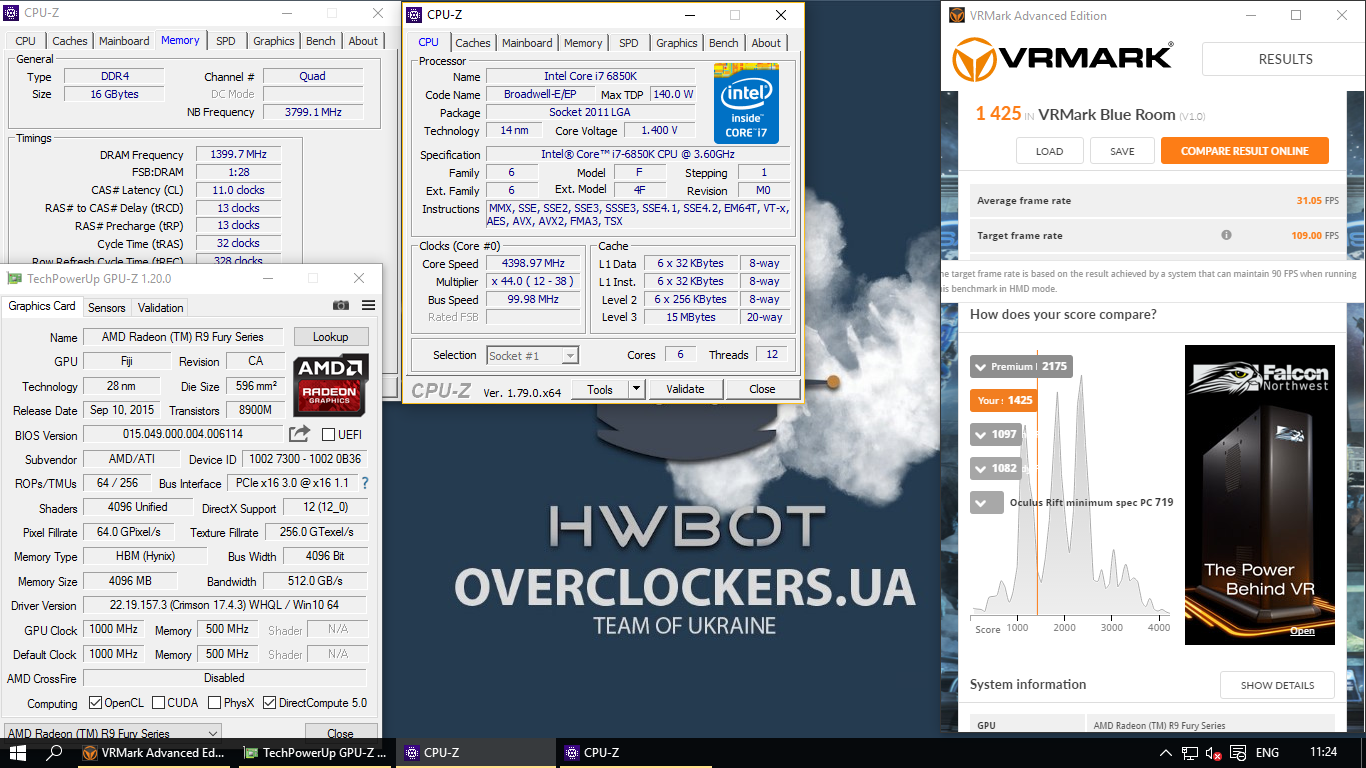Viewport: 1366px width, 768px height.
Task: Expand the Your 1425 score entry
Action: click(1004, 400)
